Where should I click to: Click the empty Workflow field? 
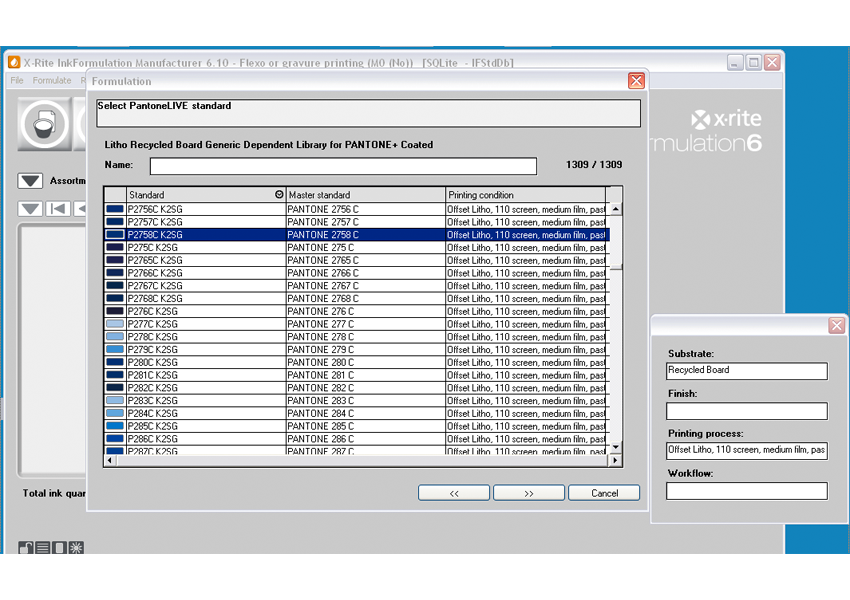(x=747, y=491)
